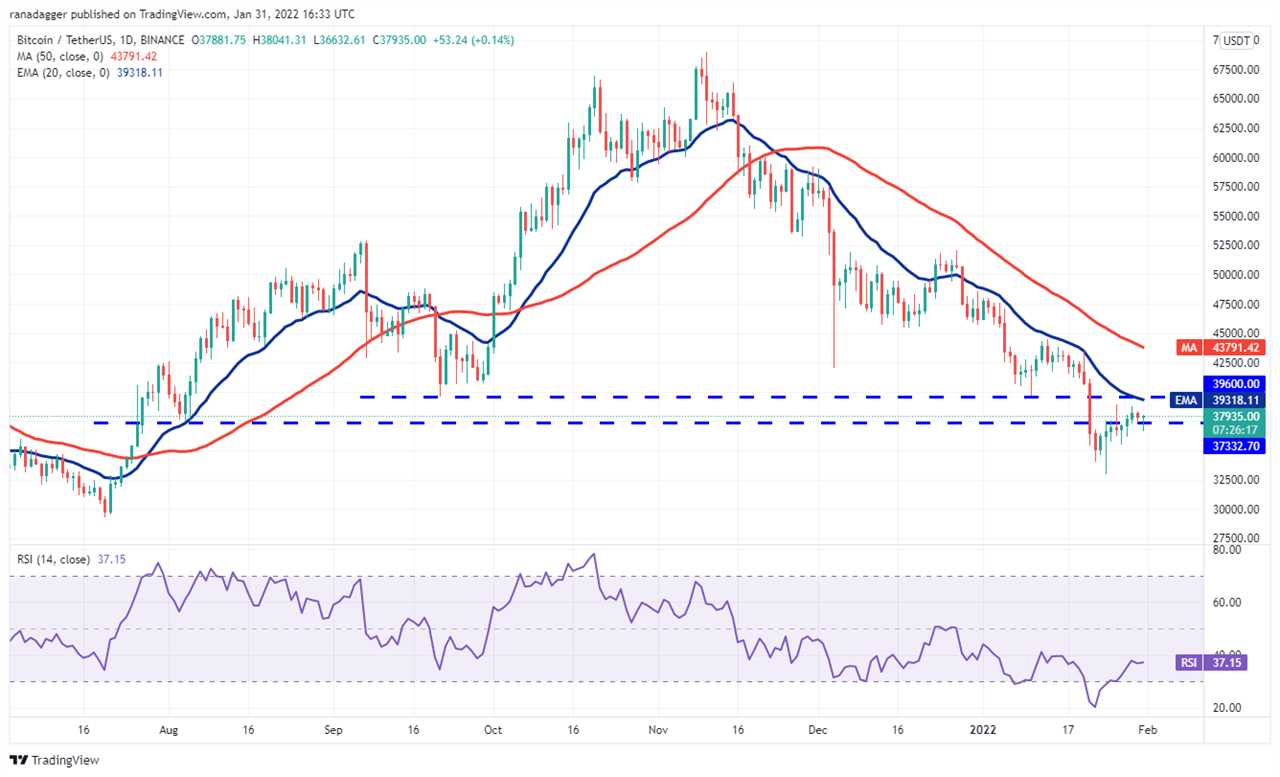Click the TradingView logo in bottom corner
The width and height of the screenshot is (1280, 777).
[56, 760]
